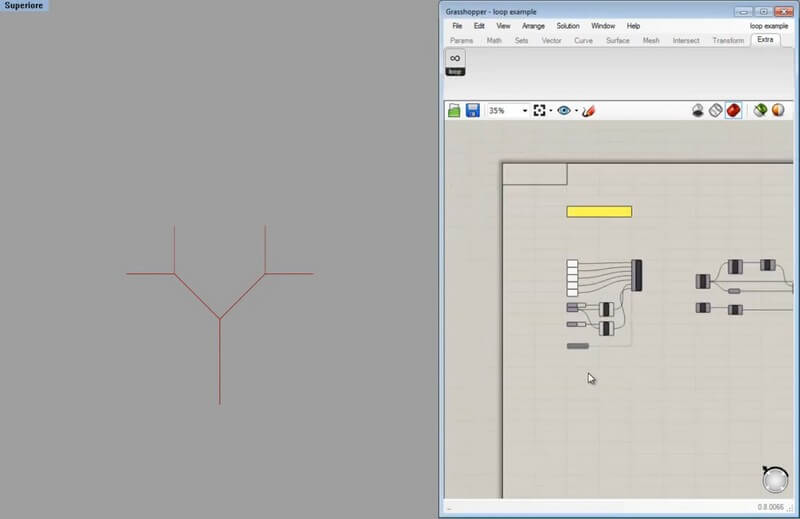Expand the zoom extents dropdown arrow
Viewport: 800px width, 519px height.
551,111
